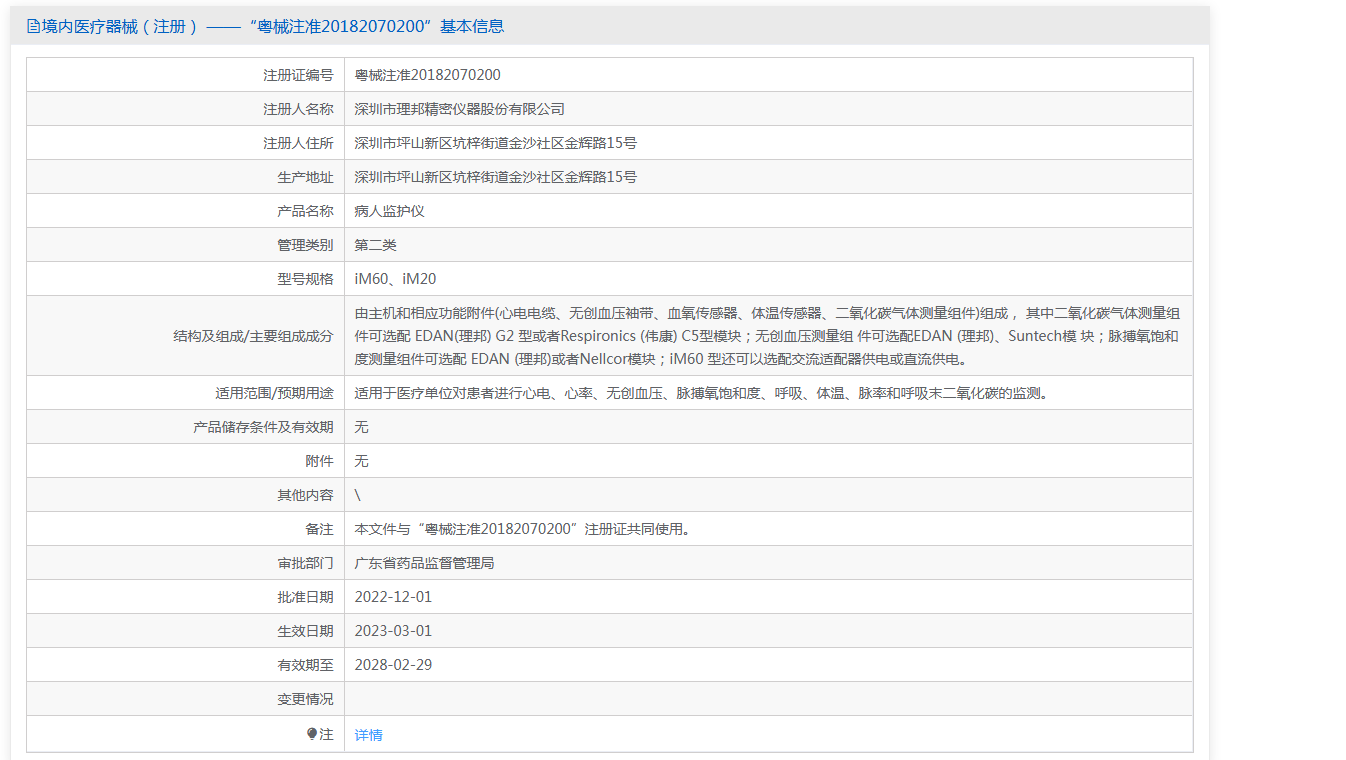
Task: Click the structure description paragraph starting 由主机和相应功能附件
Action: coord(767,336)
